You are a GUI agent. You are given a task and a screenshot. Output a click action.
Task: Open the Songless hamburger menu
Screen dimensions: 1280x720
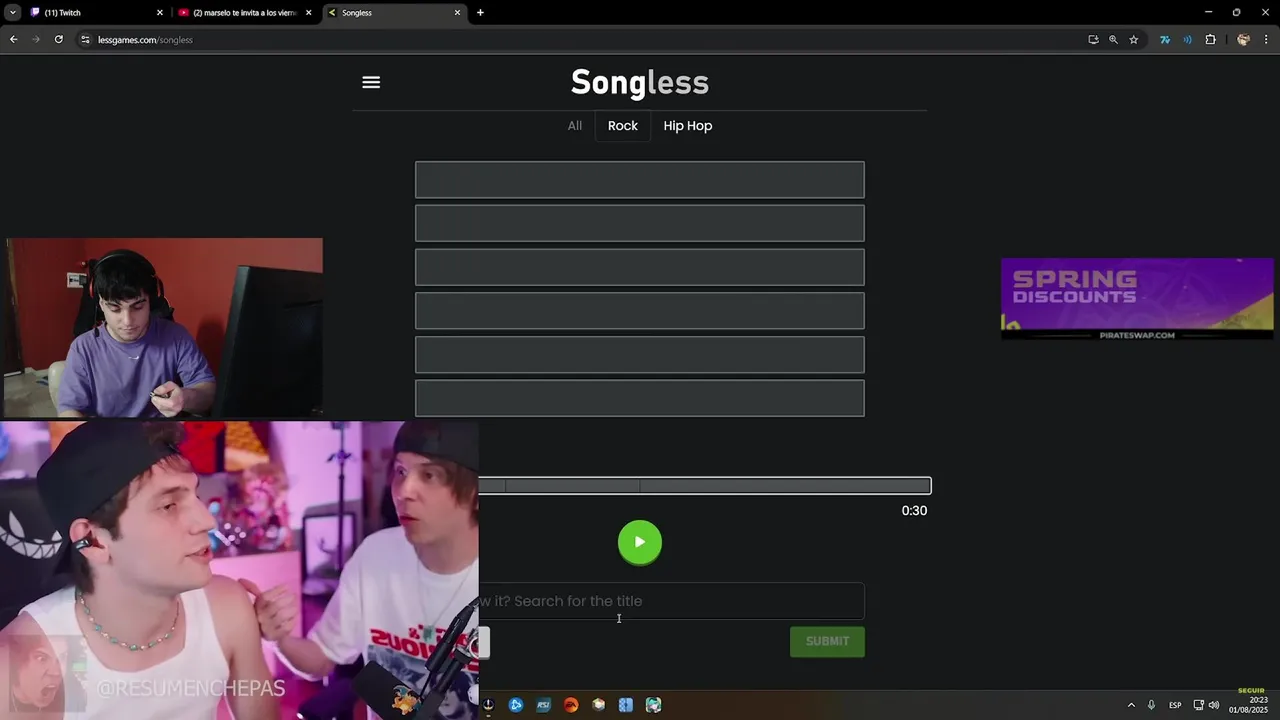[371, 82]
